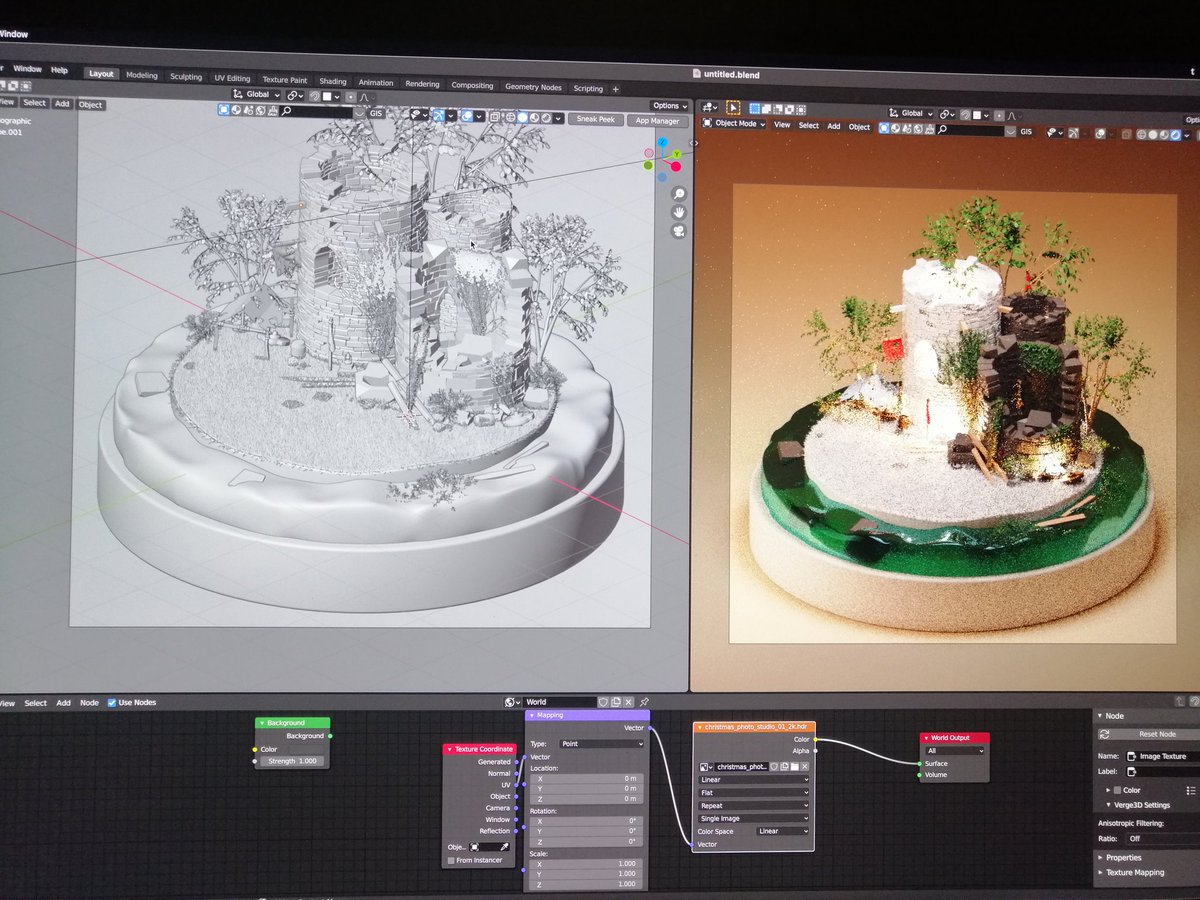Click the refresh icon beside Reset Node
This screenshot has height=900, width=1200.
1104,734
